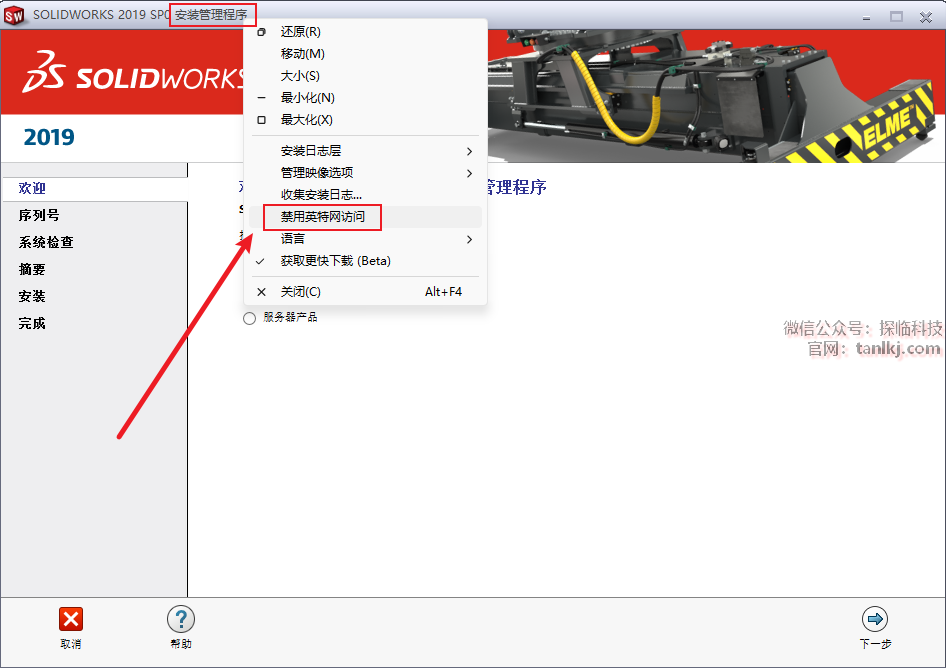This screenshot has height=668, width=946.
Task: Select 禁用英特网访问 menu entry
Action: (x=364, y=217)
